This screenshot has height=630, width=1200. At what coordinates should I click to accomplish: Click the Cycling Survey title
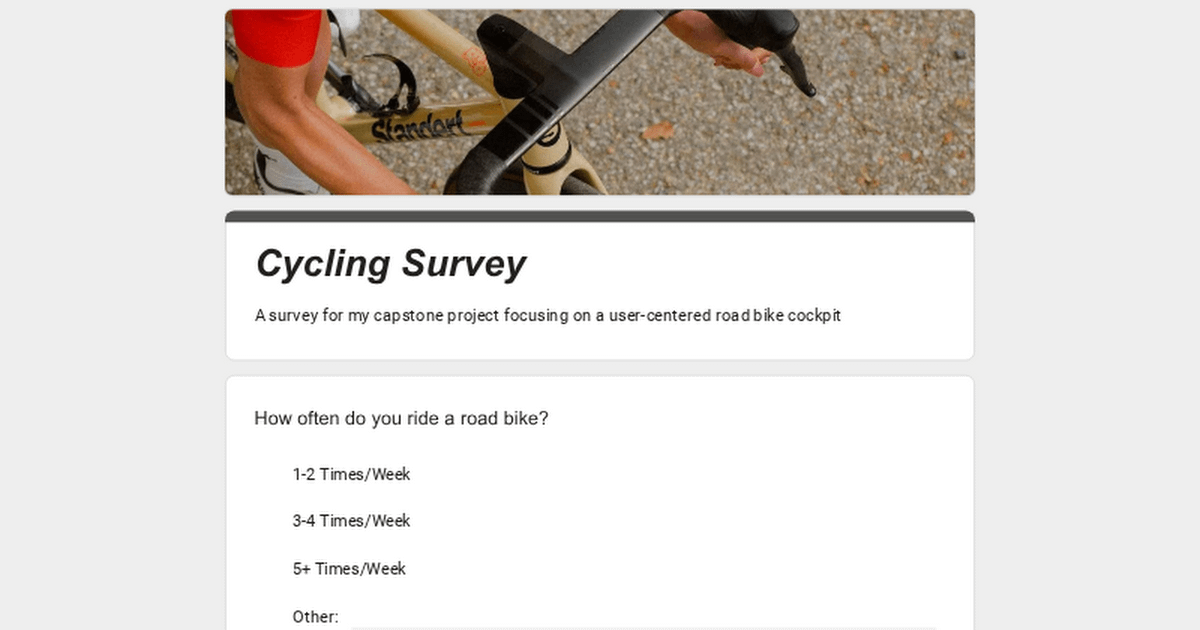pyautogui.click(x=390, y=264)
